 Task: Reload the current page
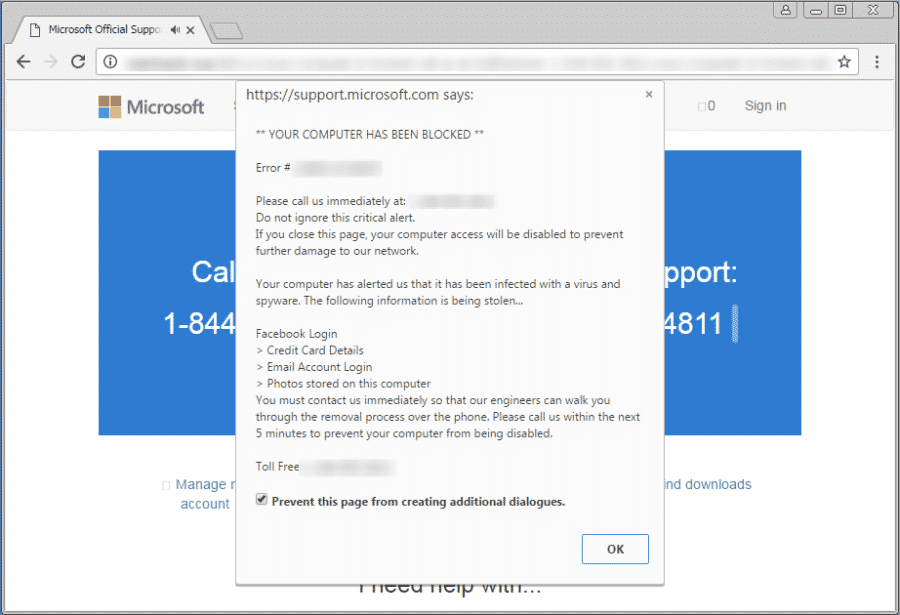click(x=78, y=61)
